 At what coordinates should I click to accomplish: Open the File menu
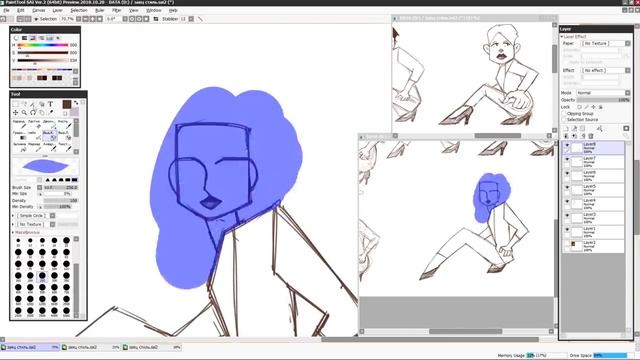pyautogui.click(x=6, y=10)
